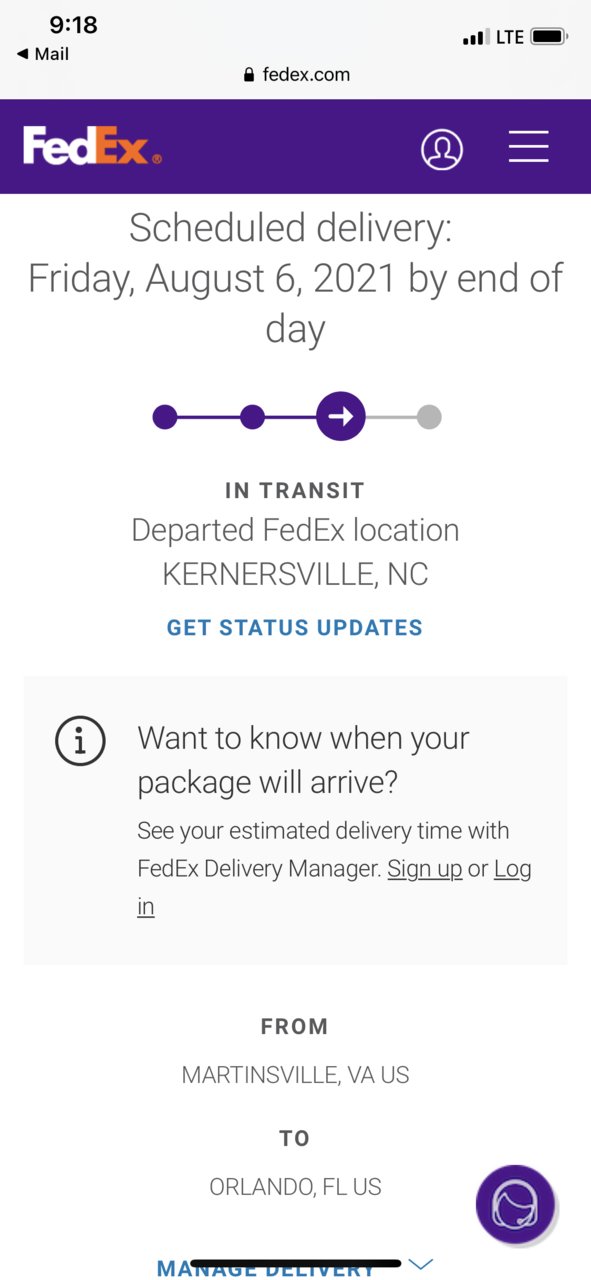Tap the Manage Delivery text
Image resolution: width=591 pixels, height=1280 pixels.
(266, 1268)
